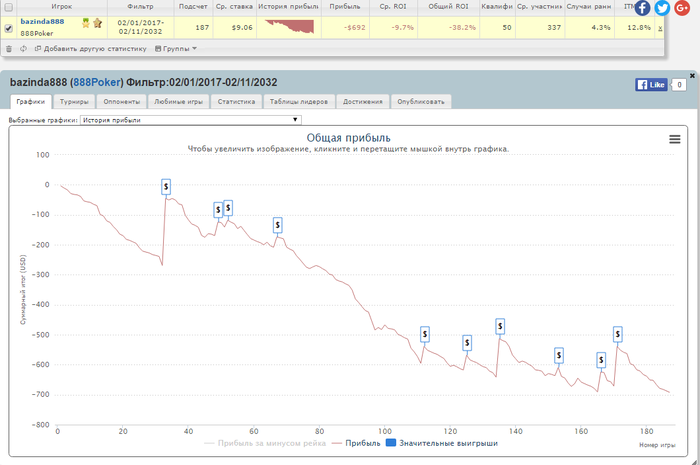Click the green leaderboard badge beside bazinda888
This screenshot has height=465, width=700.
point(86,23)
